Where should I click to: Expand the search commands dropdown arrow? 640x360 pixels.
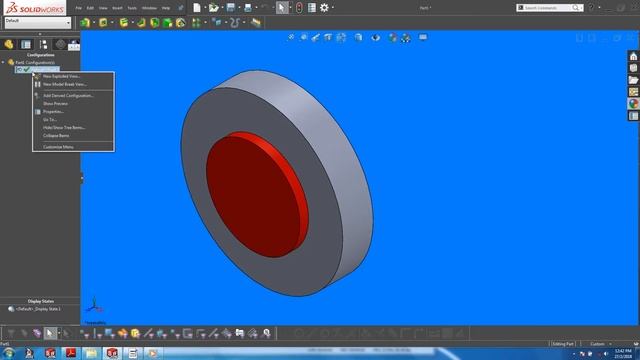tap(582, 7)
